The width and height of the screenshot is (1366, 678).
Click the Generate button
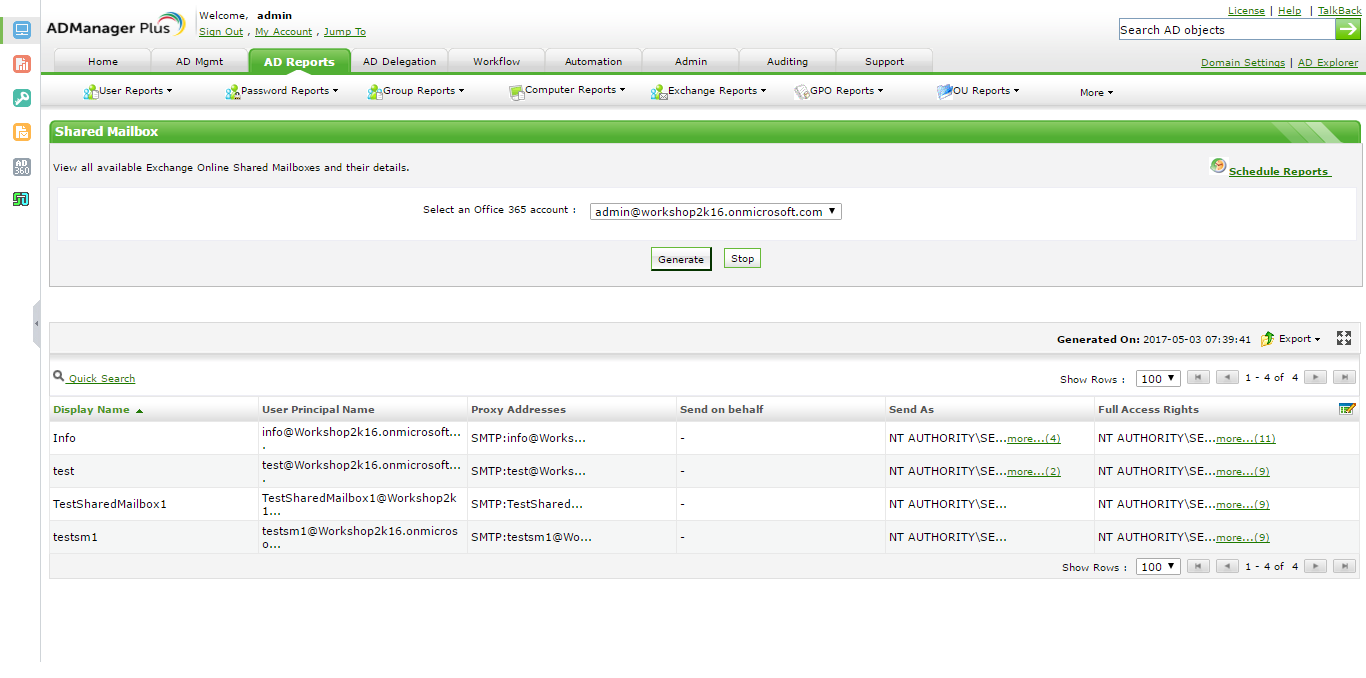[x=681, y=259]
